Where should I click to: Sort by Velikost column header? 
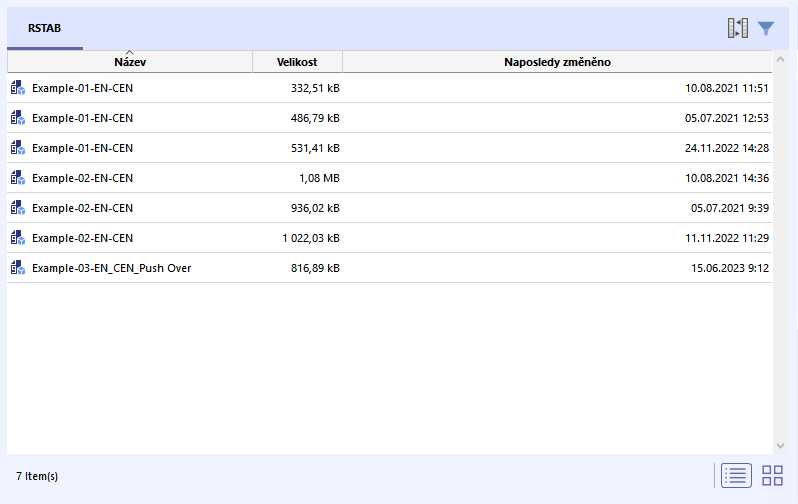coord(297,62)
